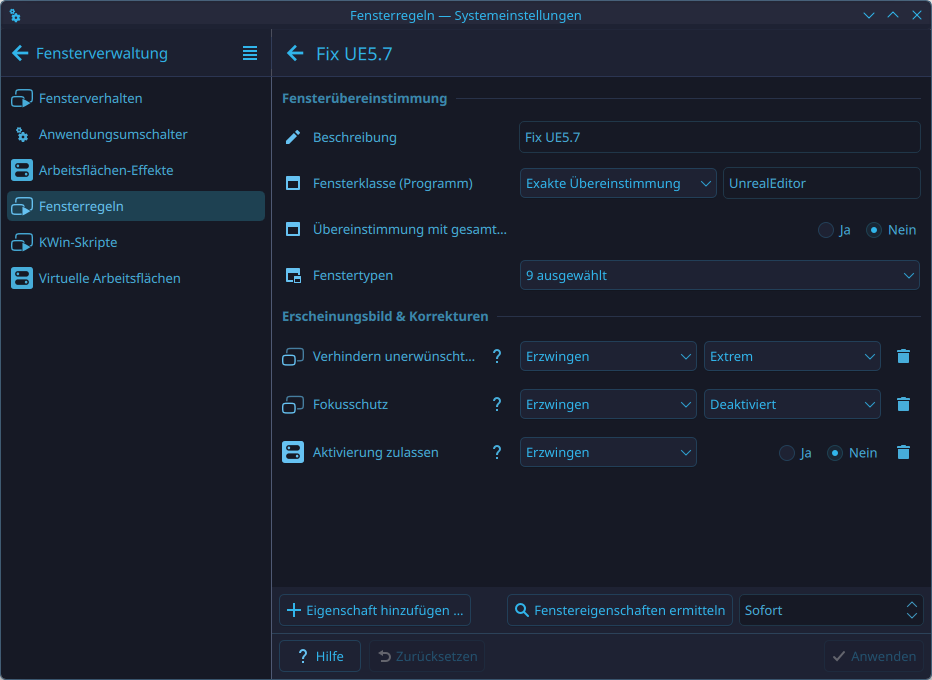Image resolution: width=932 pixels, height=680 pixels.
Task: Delete the Verhindern unwanted rule via trash icon
Action: (903, 356)
